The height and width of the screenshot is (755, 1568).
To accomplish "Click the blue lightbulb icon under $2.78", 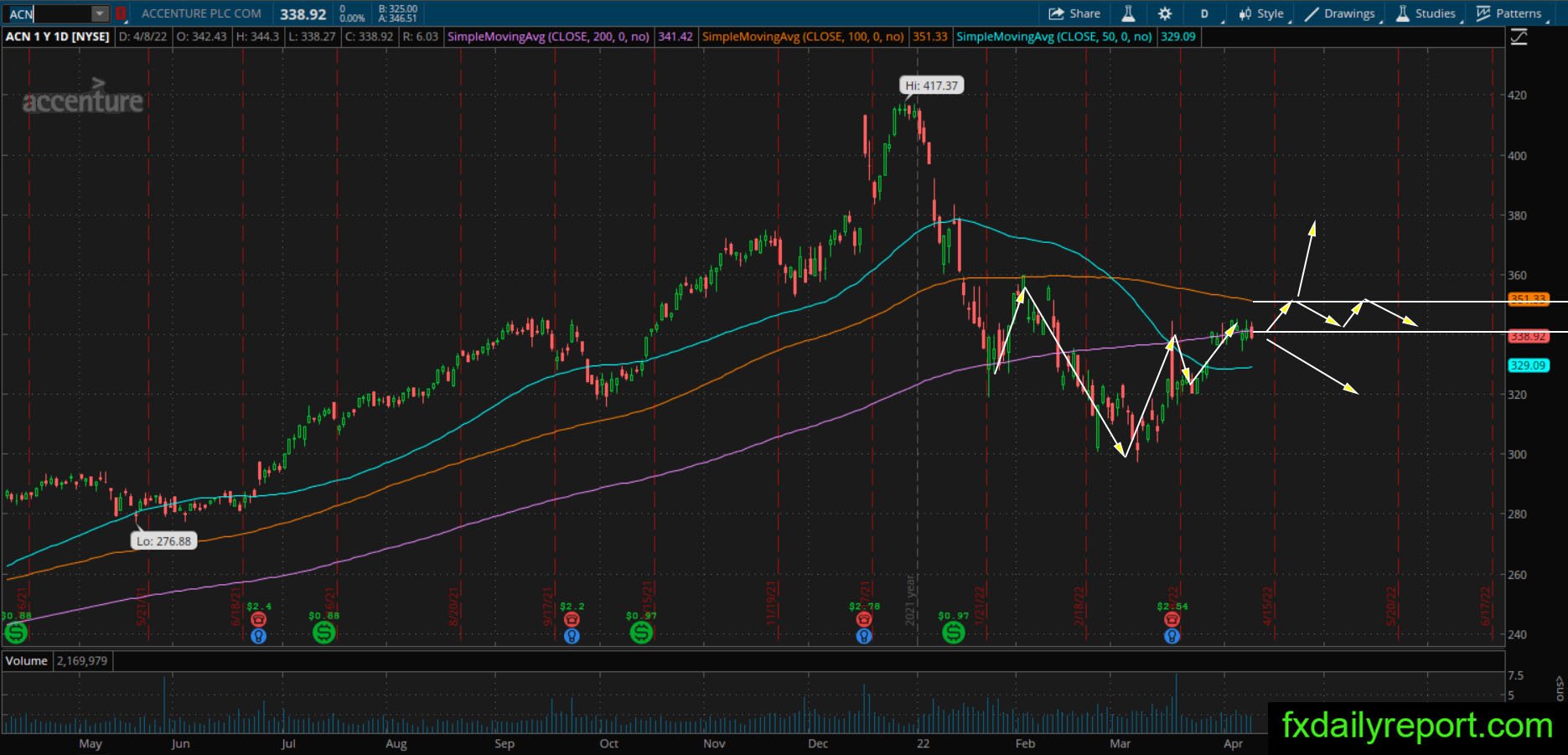I will point(864,636).
